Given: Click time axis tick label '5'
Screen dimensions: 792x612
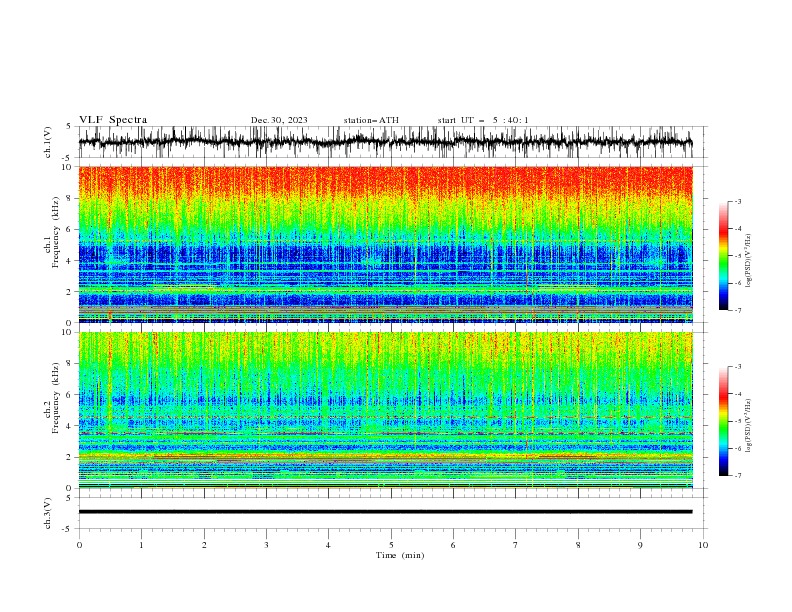Looking at the screenshot, I should [391, 545].
